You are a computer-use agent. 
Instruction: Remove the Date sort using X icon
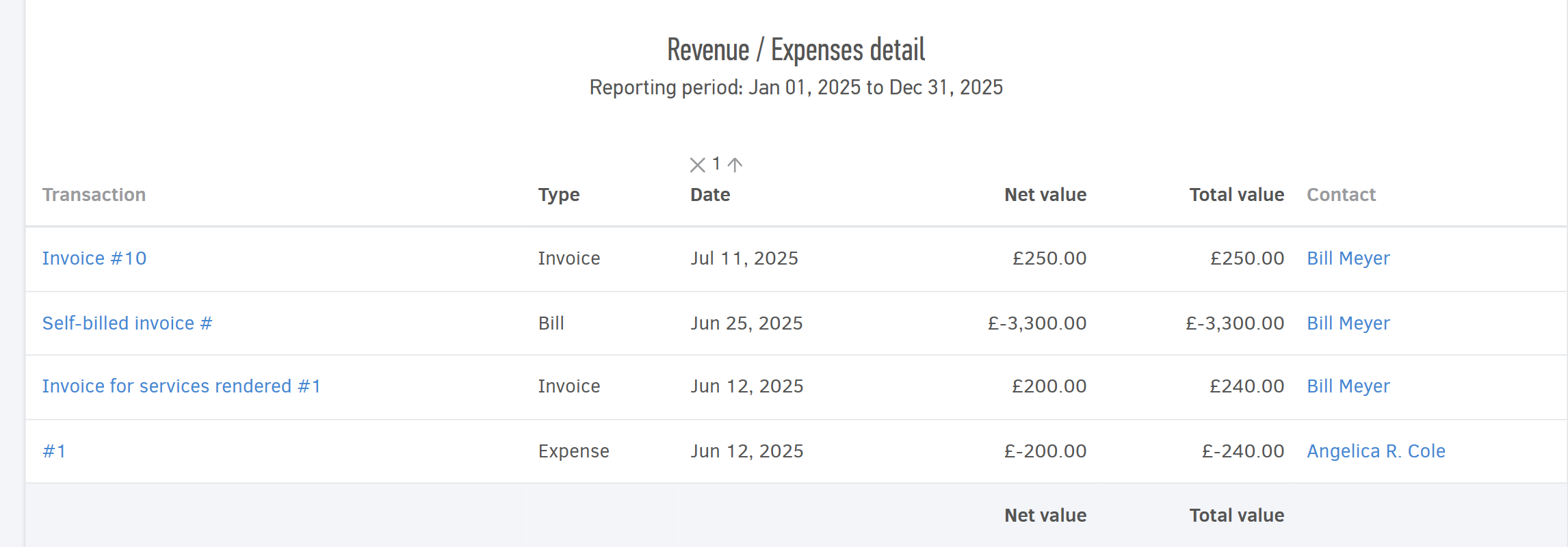(x=697, y=165)
